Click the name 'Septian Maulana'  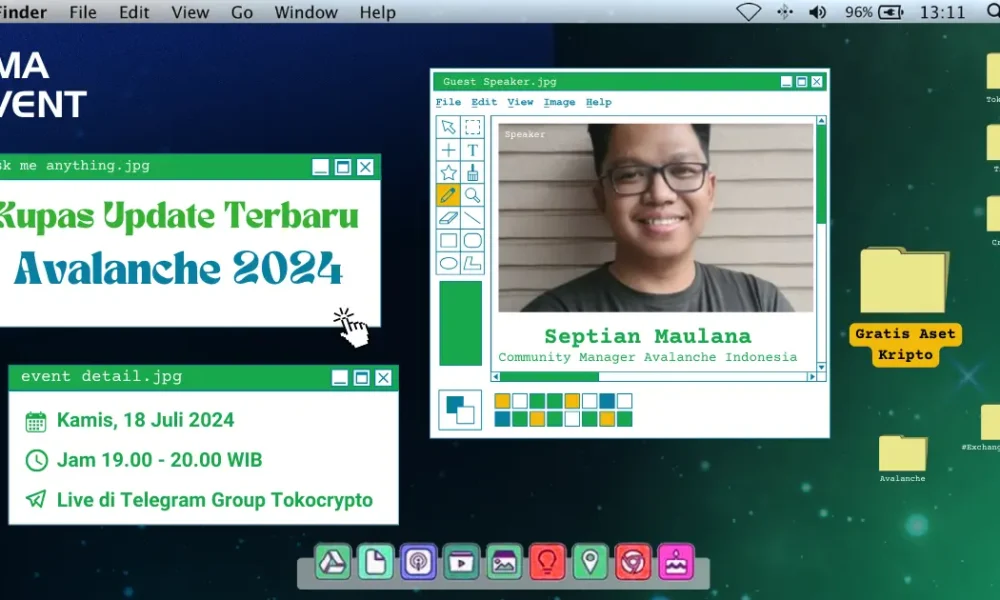[x=648, y=336]
